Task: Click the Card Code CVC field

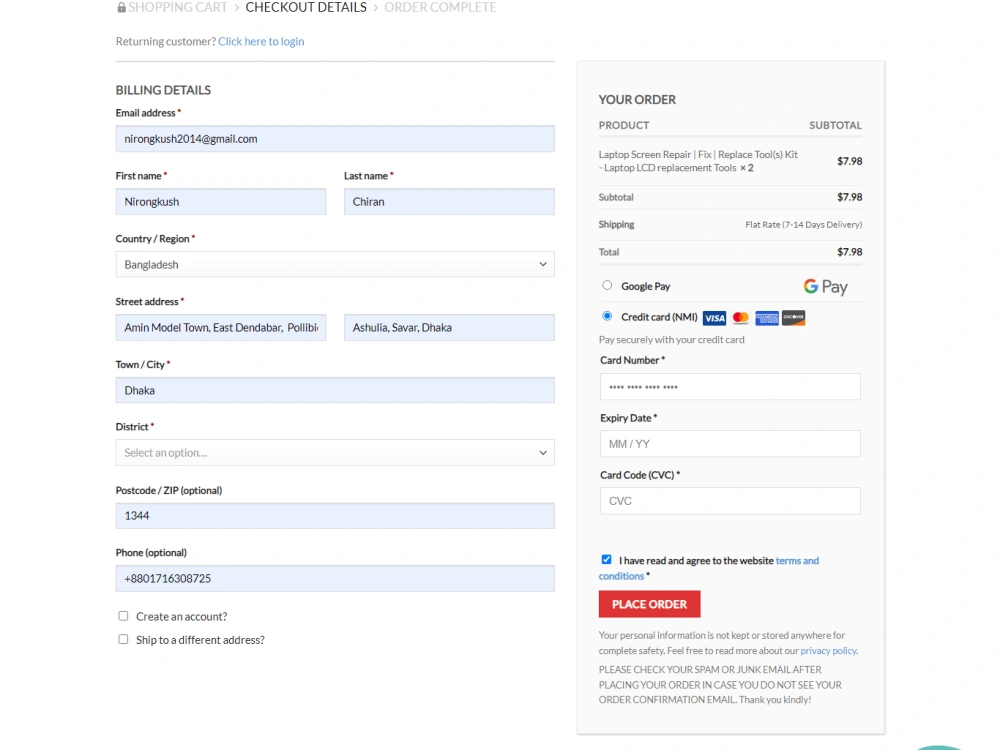Action: pos(730,501)
